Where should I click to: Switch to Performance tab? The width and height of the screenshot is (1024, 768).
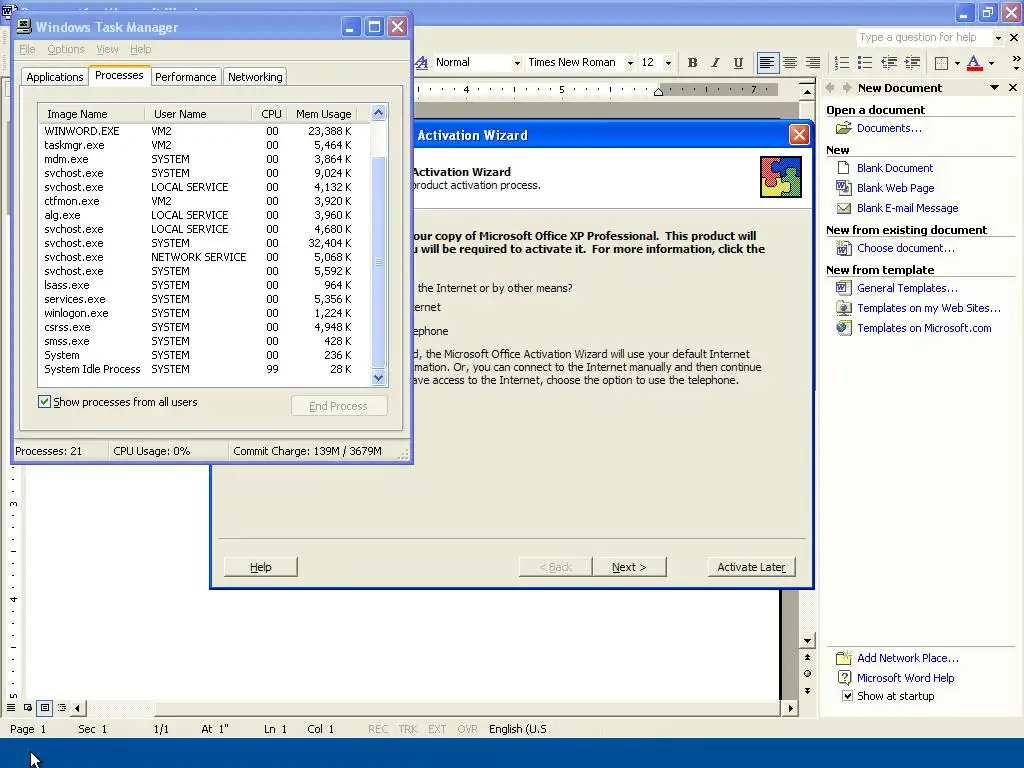[185, 77]
